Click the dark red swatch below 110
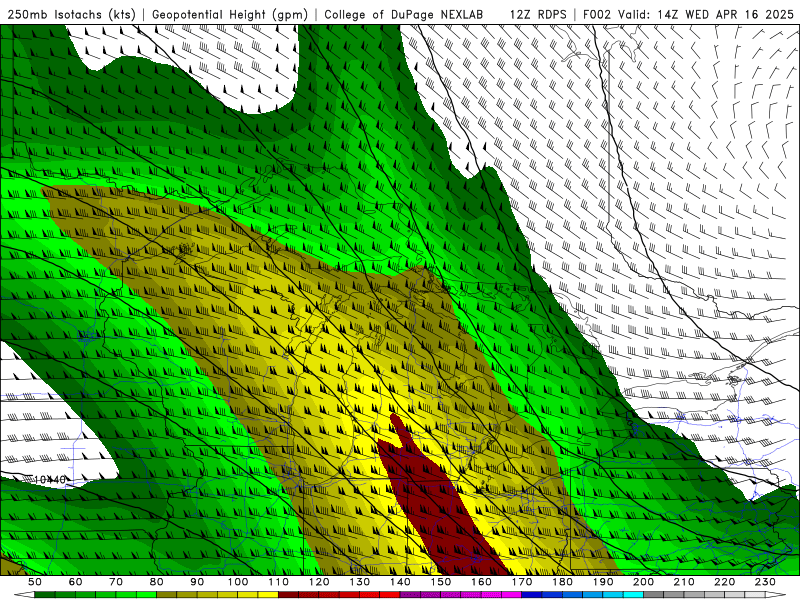 (x=289, y=595)
